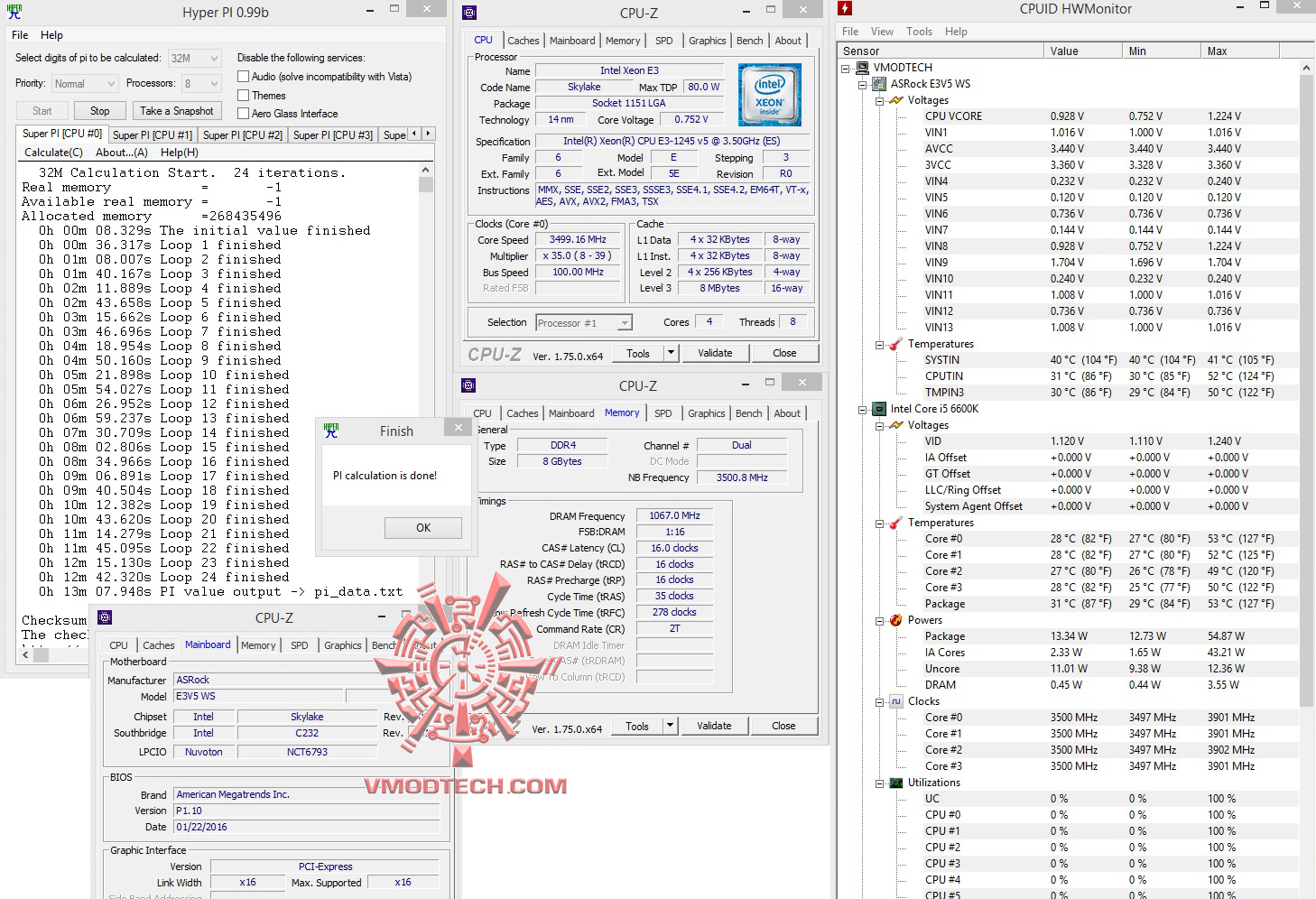Switch to Caches tab in CPU-Z CPU window
Viewport: 1316px width, 899px height.
click(x=524, y=41)
